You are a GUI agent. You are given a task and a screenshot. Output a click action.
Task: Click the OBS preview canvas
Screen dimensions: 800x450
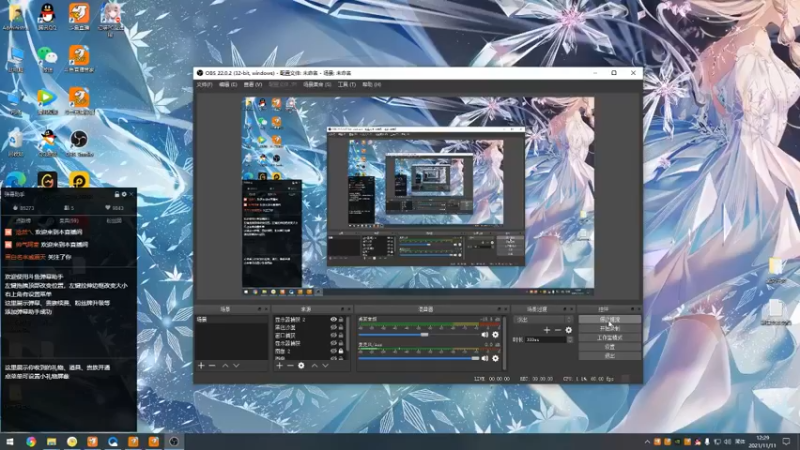pyautogui.click(x=418, y=196)
